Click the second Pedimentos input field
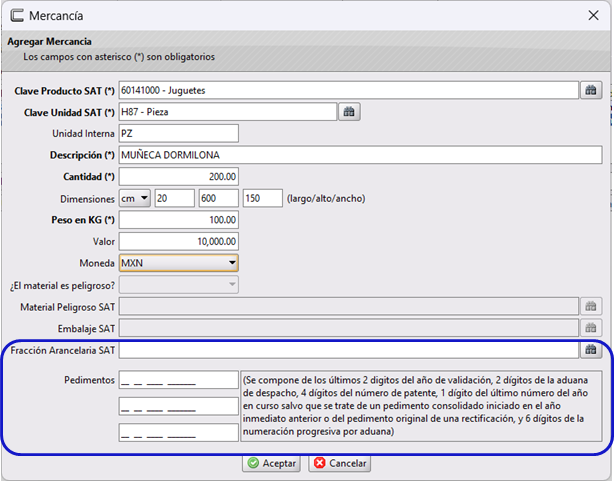This screenshot has width=614, height=481. [179, 406]
